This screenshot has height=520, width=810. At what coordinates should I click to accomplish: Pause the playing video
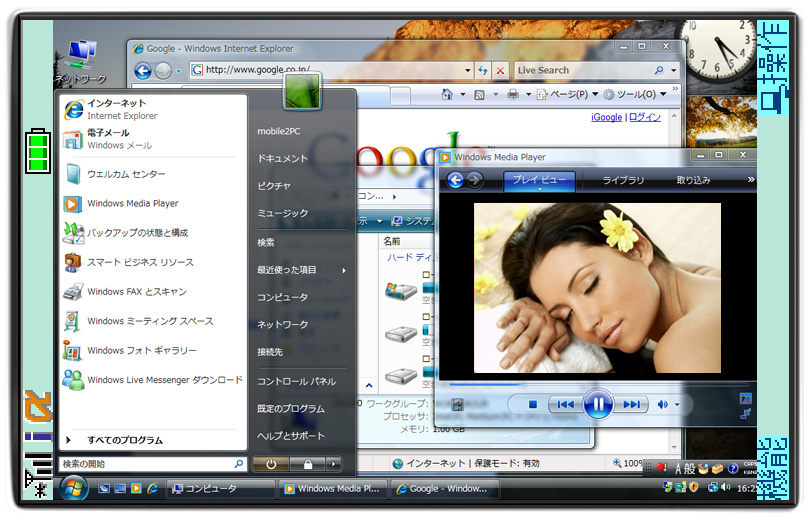[598, 404]
